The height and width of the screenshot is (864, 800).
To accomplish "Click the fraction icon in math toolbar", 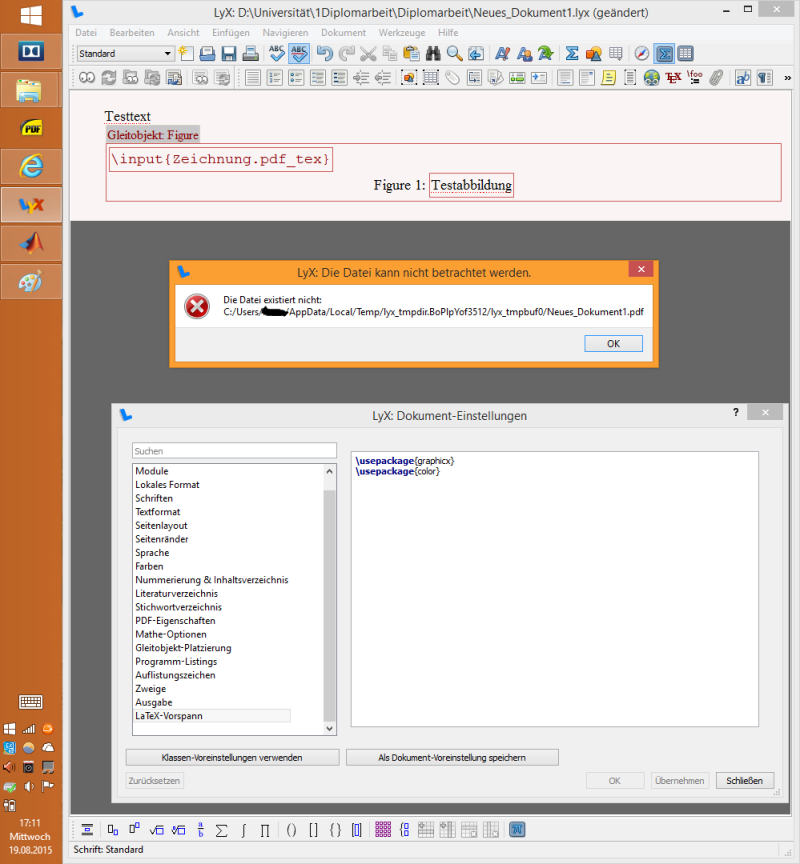I will [201, 830].
